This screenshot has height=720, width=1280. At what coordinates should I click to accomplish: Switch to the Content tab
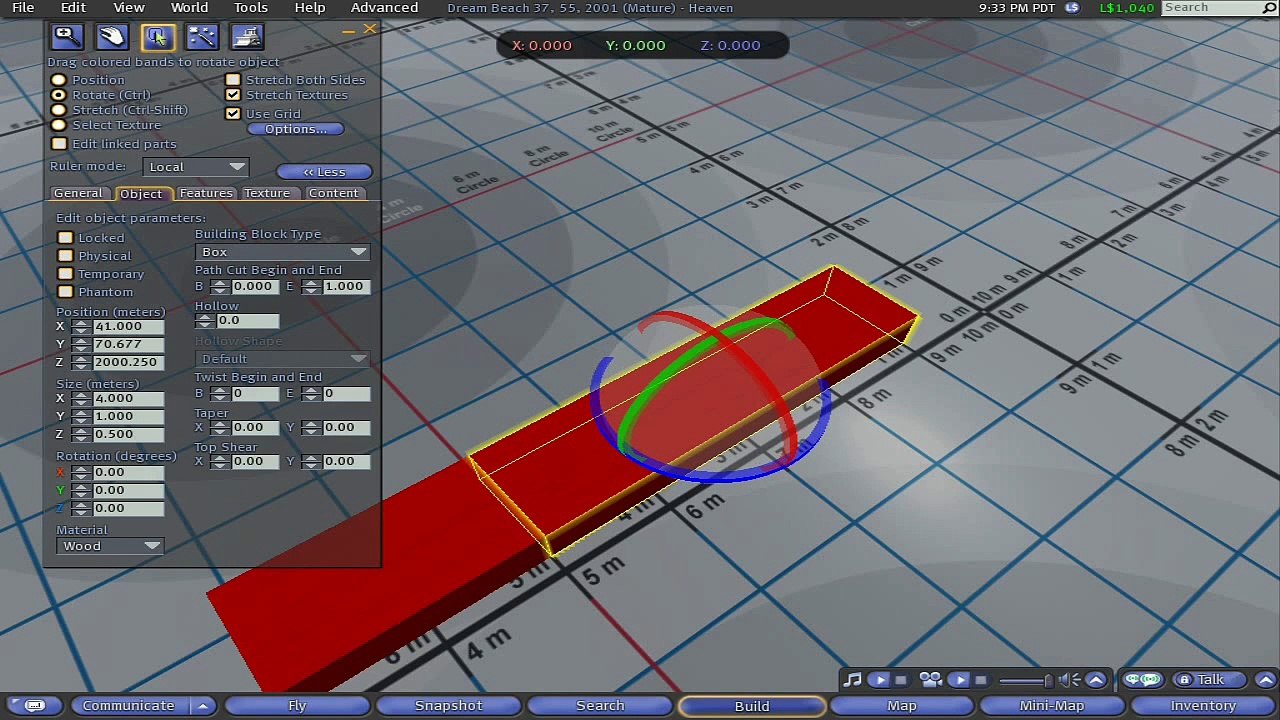[x=333, y=193]
